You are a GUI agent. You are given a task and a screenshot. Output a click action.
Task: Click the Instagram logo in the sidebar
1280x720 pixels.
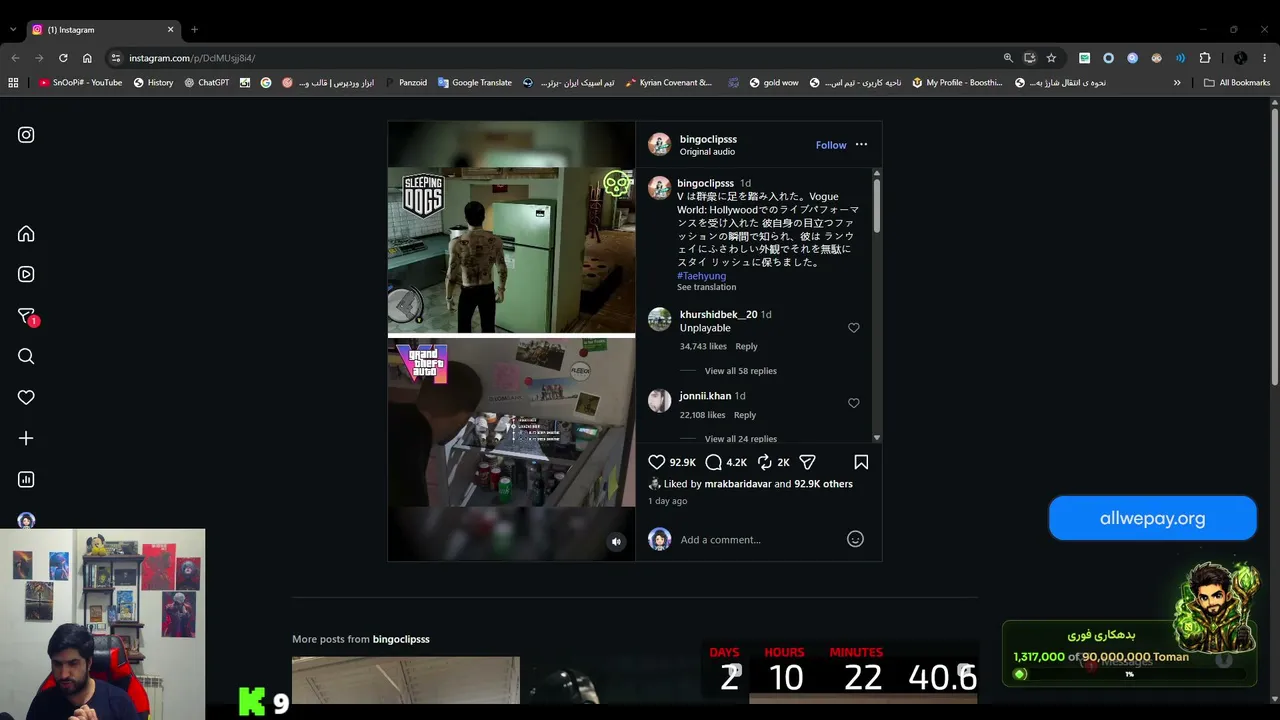(x=26, y=135)
